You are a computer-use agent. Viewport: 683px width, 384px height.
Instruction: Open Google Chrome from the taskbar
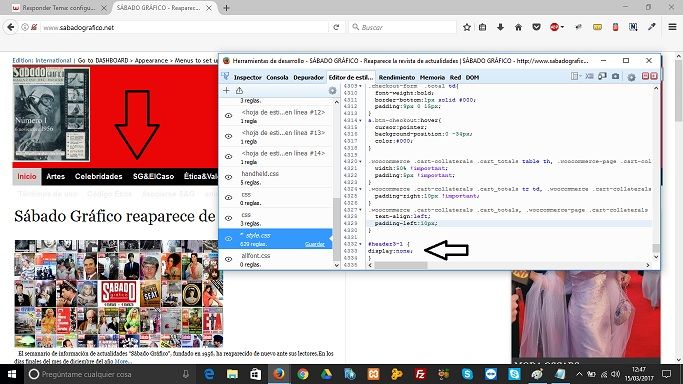click(303, 374)
